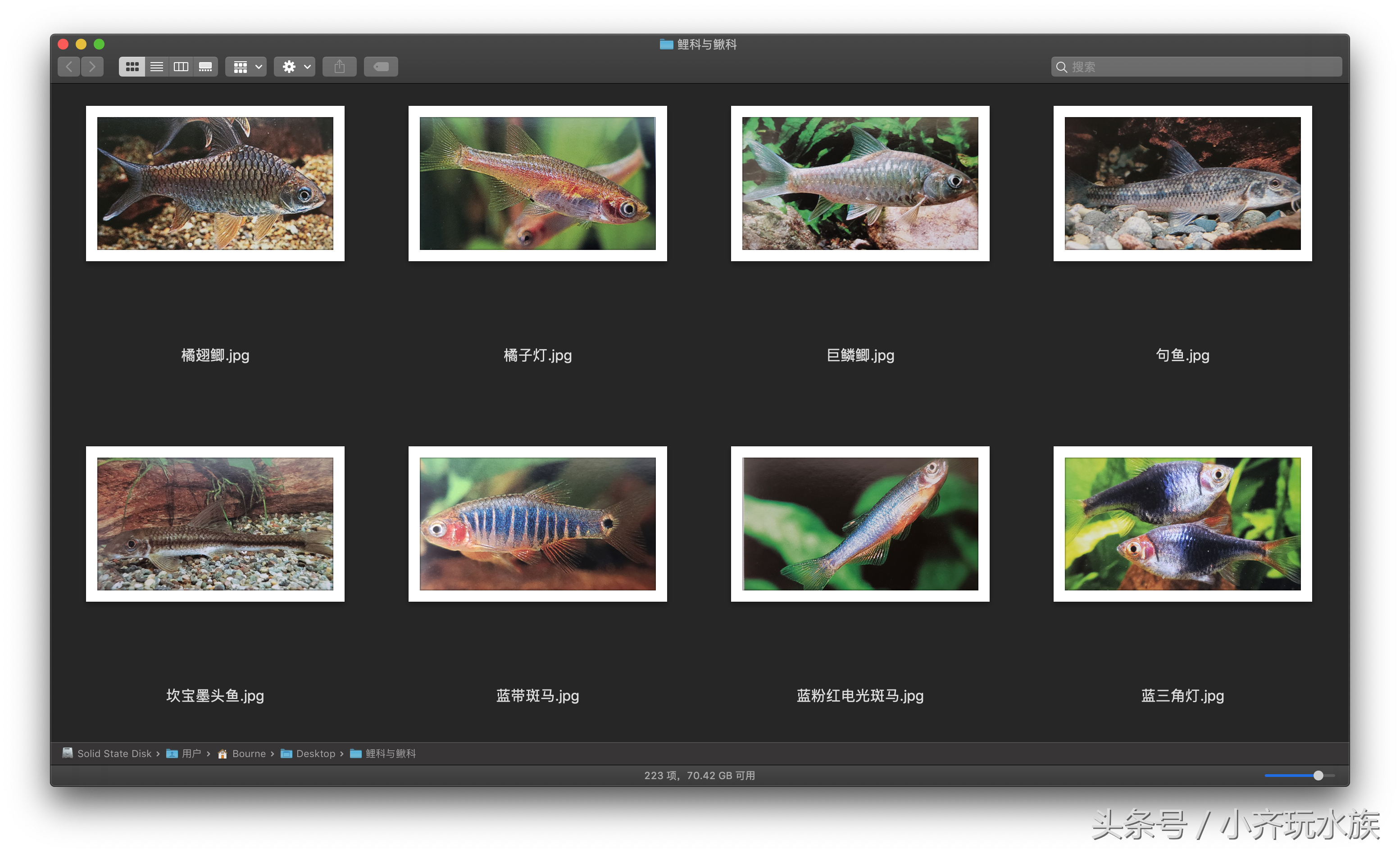This screenshot has height=853, width=1400.
Task: Click the file name 蓝三角灯.jpg
Action: click(1182, 696)
